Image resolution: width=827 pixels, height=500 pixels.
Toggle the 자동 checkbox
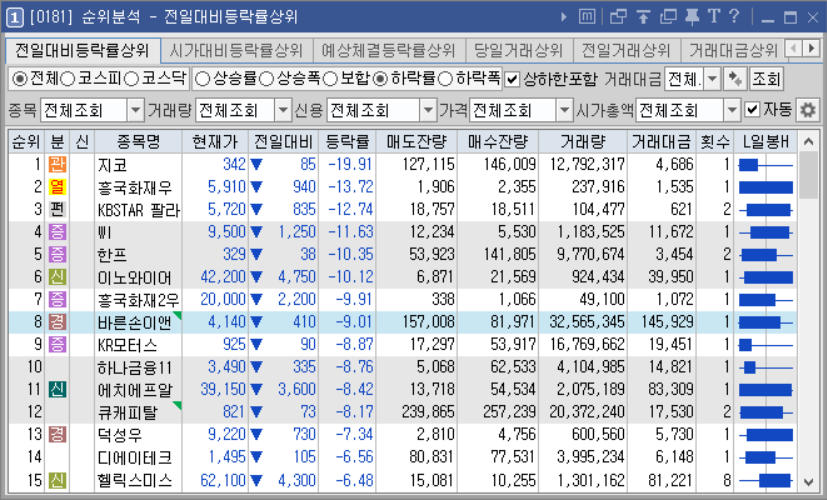[x=752, y=110]
